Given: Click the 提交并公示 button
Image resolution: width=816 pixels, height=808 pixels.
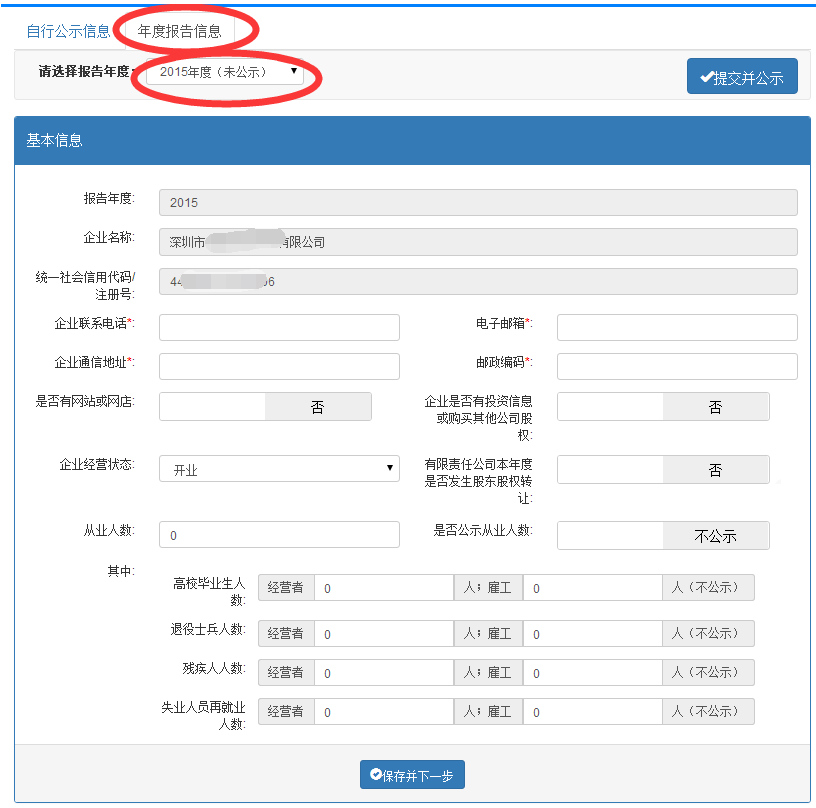Looking at the screenshot, I should pyautogui.click(x=742, y=75).
